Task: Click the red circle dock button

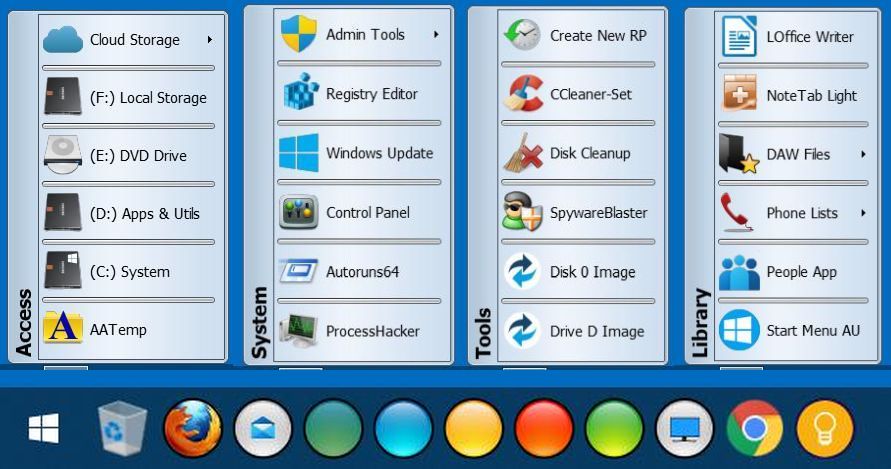Action: [544, 429]
